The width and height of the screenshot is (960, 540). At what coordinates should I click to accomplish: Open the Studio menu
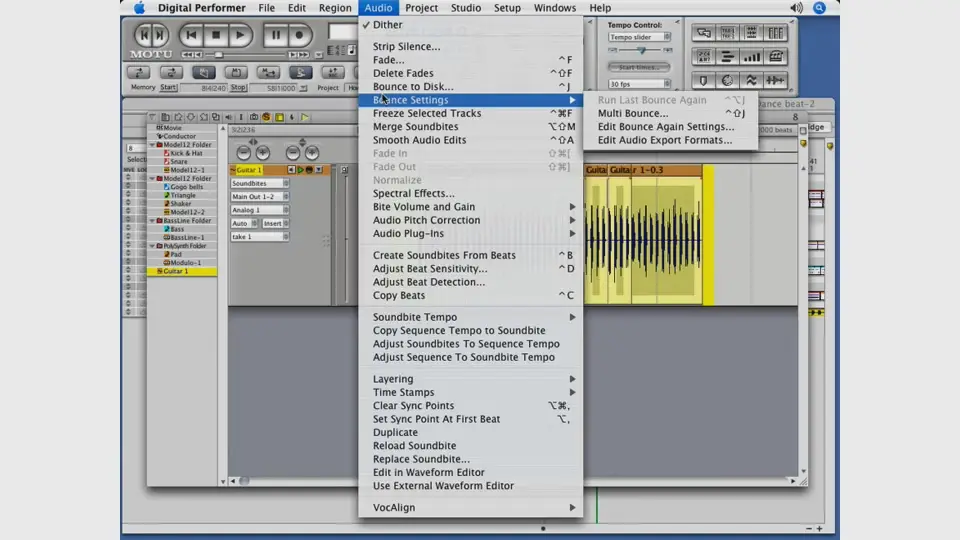466,8
